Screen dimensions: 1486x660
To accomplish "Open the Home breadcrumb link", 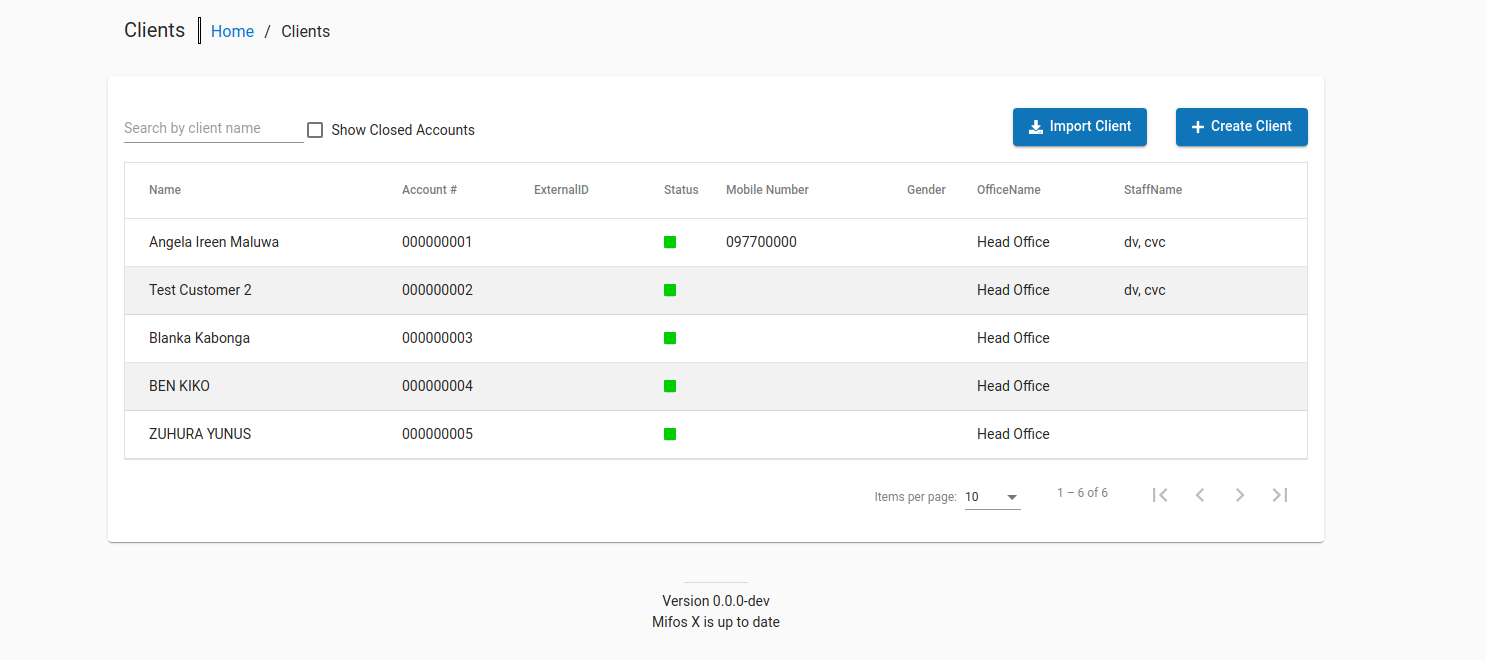I will point(232,31).
